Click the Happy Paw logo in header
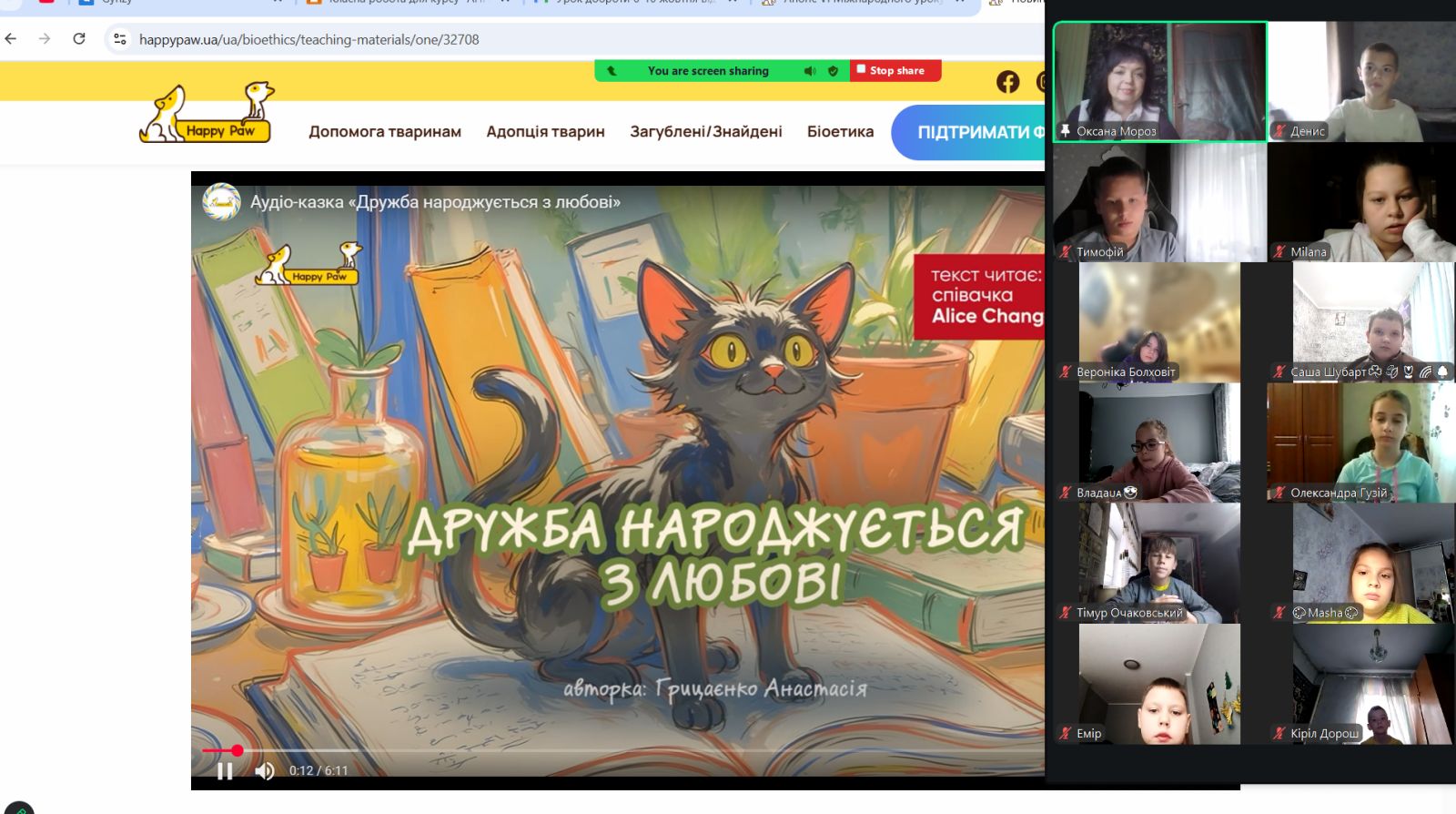The height and width of the screenshot is (814, 1456). (x=207, y=115)
